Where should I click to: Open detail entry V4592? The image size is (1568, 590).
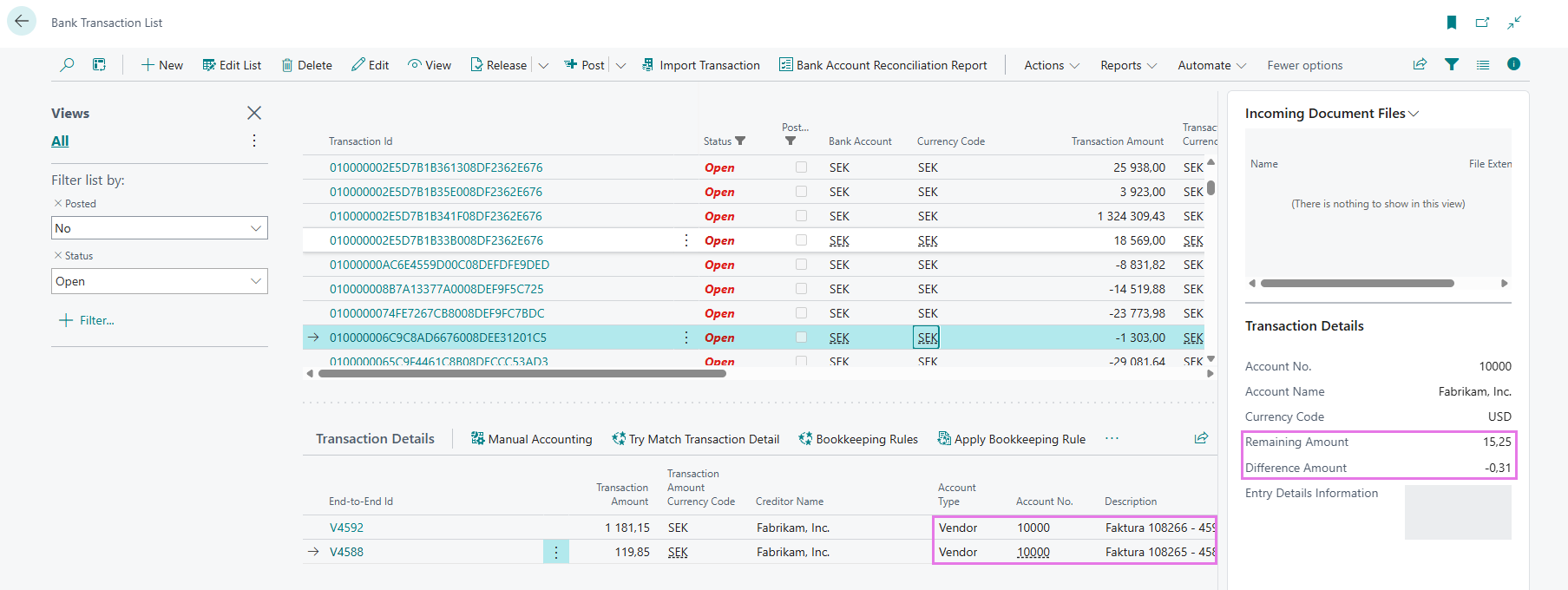click(x=346, y=528)
